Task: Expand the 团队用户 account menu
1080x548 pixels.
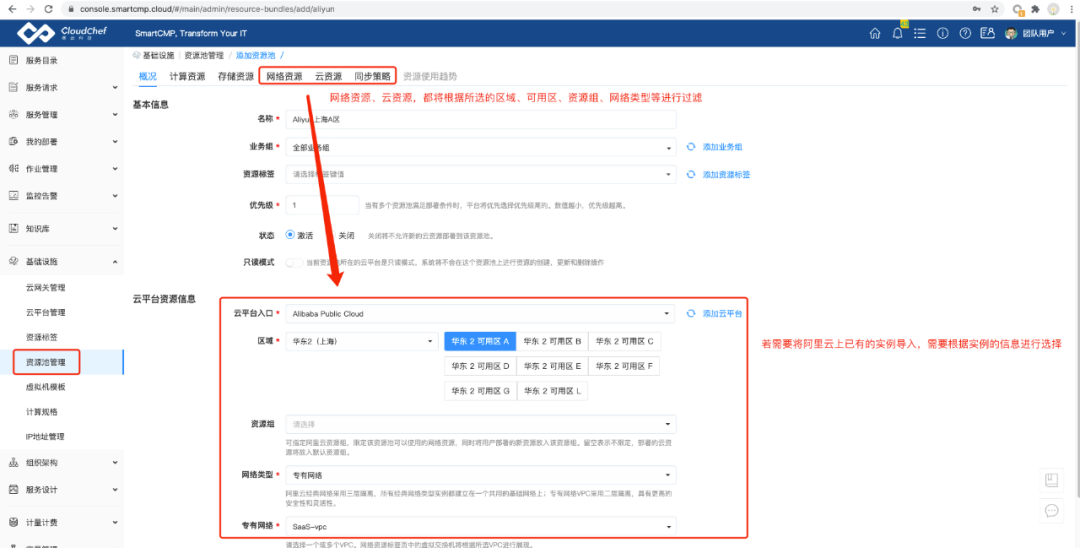Action: [x=1064, y=33]
